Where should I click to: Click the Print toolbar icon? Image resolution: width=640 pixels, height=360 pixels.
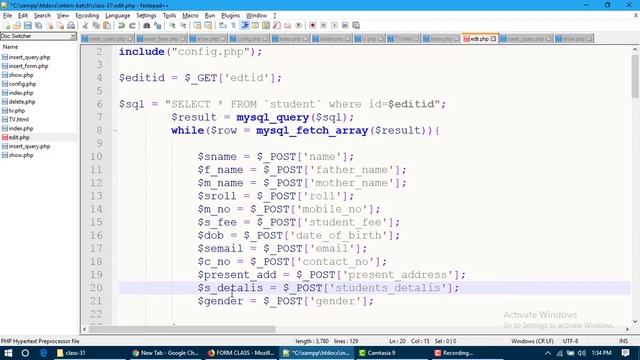[x=71, y=26]
